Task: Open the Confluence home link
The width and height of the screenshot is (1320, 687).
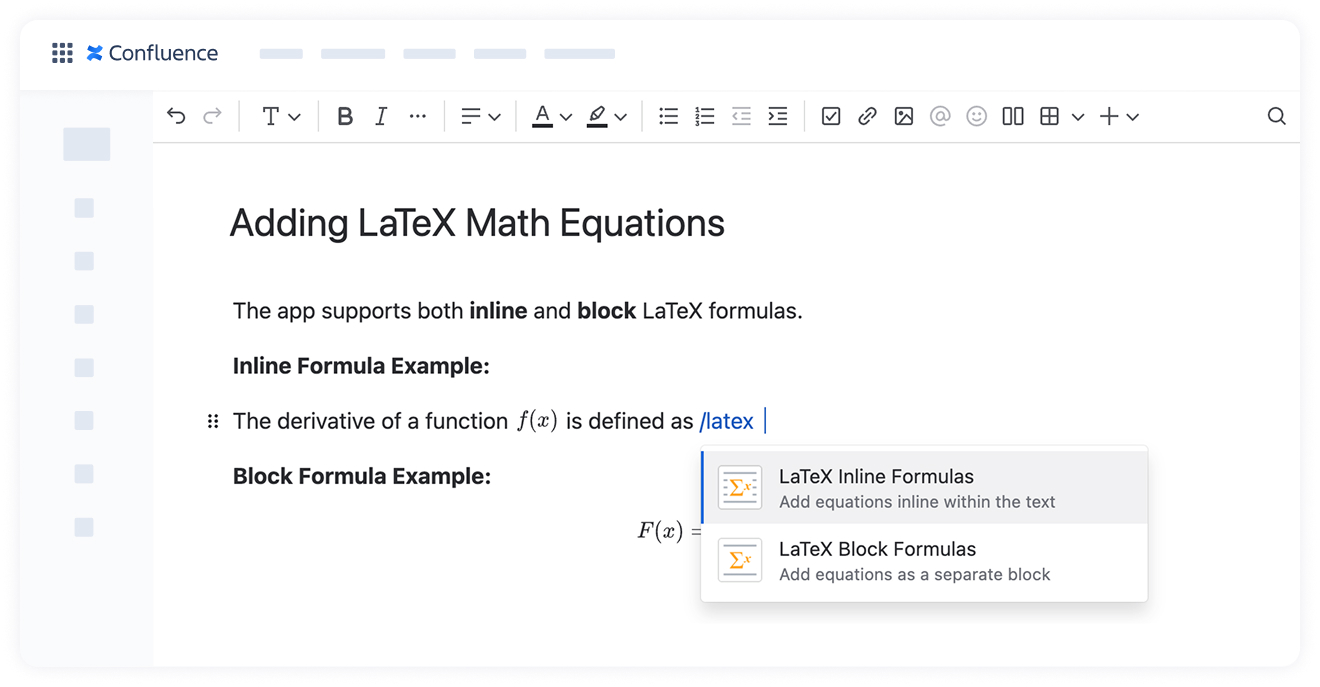Action: (x=152, y=53)
